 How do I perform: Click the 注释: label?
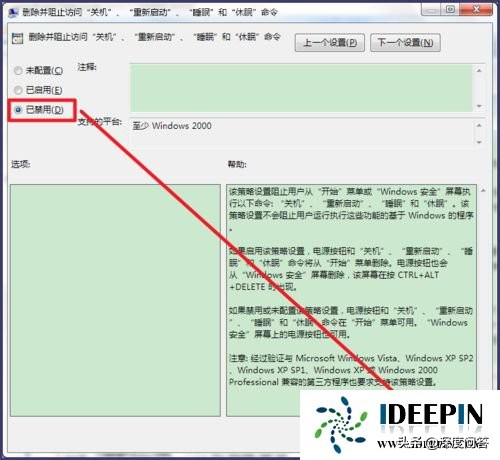click(x=87, y=67)
